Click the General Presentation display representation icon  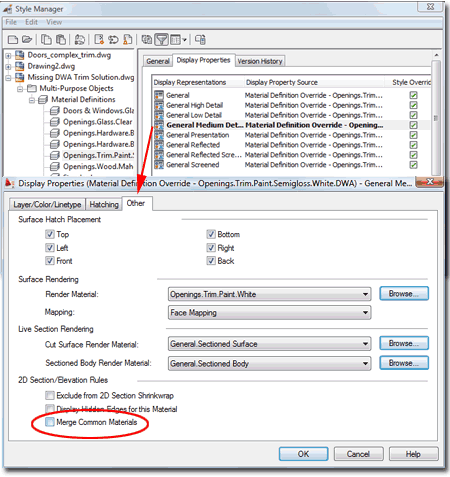click(159, 135)
